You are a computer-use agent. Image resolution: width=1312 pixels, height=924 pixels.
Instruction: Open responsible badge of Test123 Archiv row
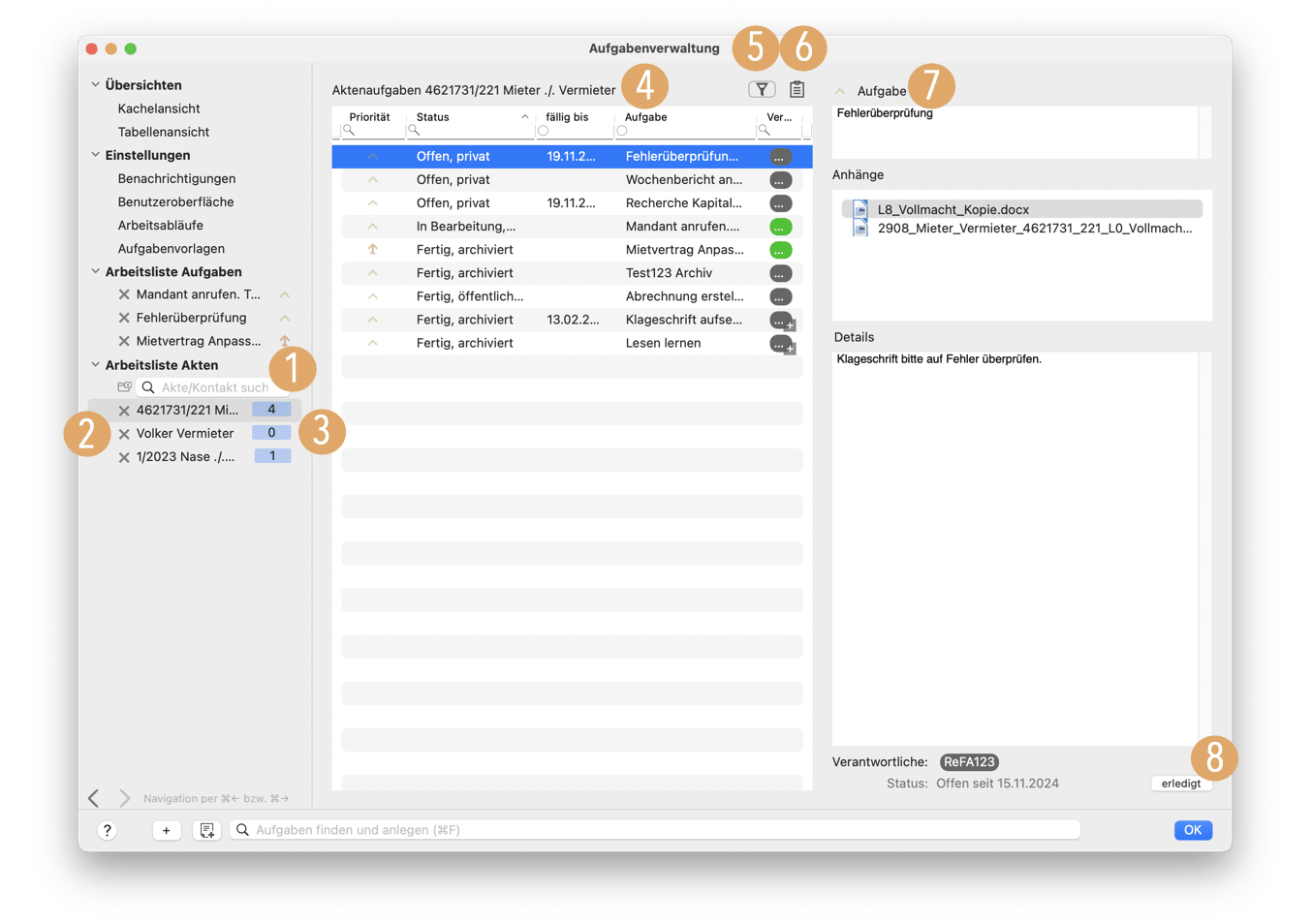click(x=780, y=273)
